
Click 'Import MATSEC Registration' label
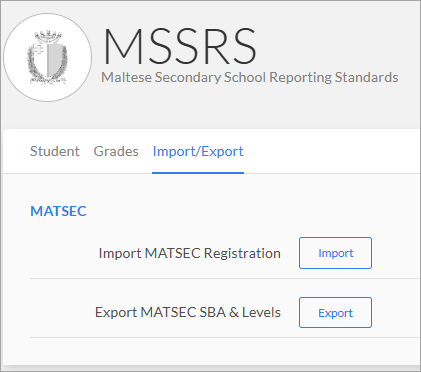pos(190,253)
